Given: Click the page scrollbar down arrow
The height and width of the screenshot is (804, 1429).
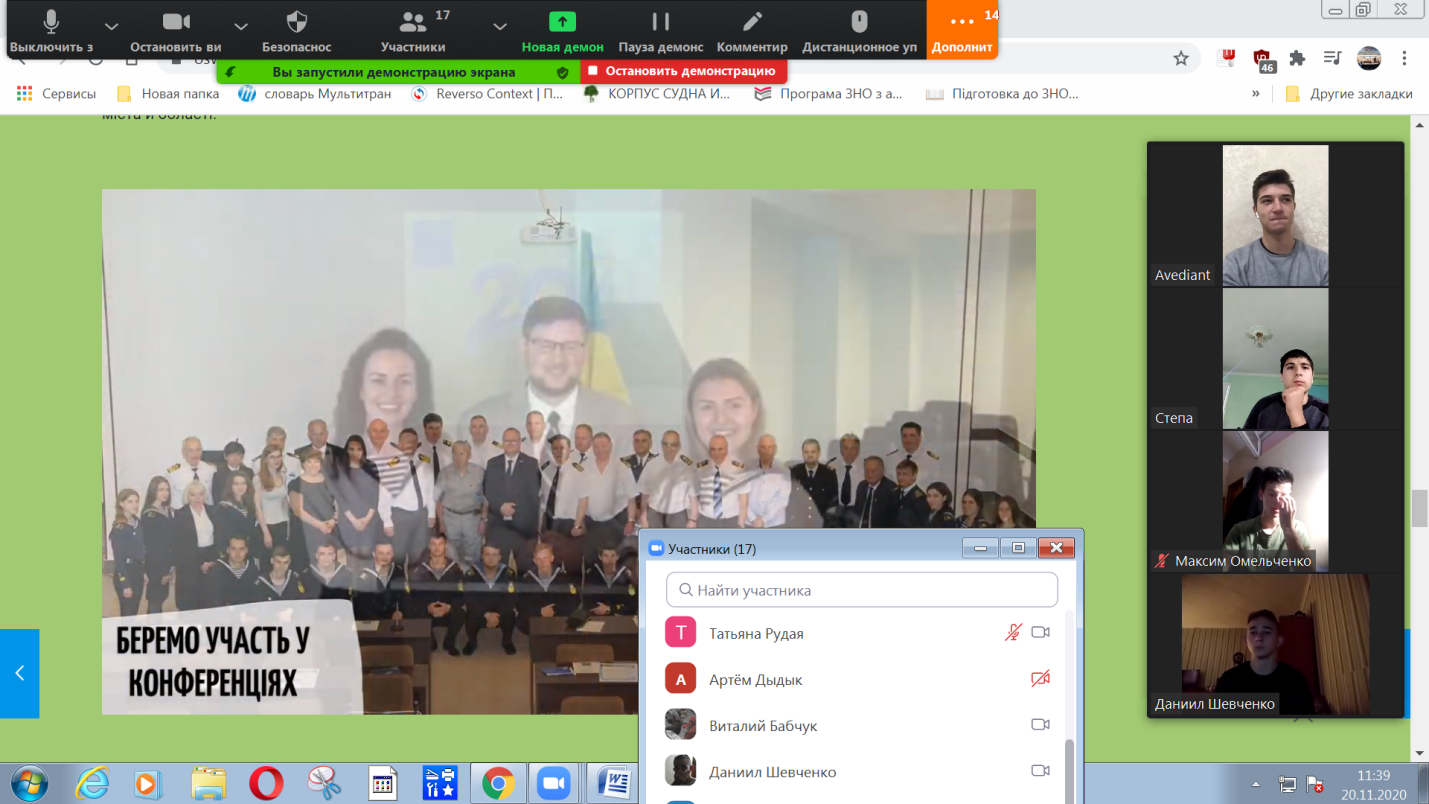Looking at the screenshot, I should coord(1420,753).
